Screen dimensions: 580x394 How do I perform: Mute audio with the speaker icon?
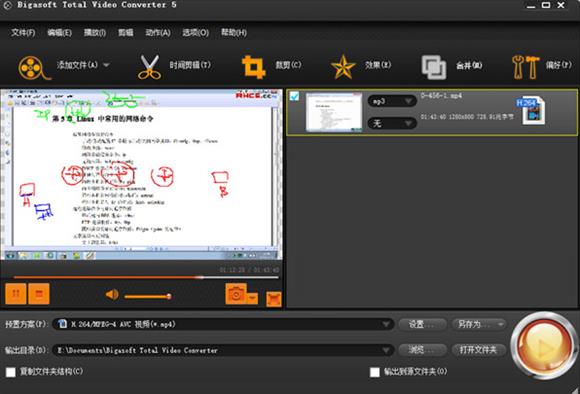pos(112,295)
